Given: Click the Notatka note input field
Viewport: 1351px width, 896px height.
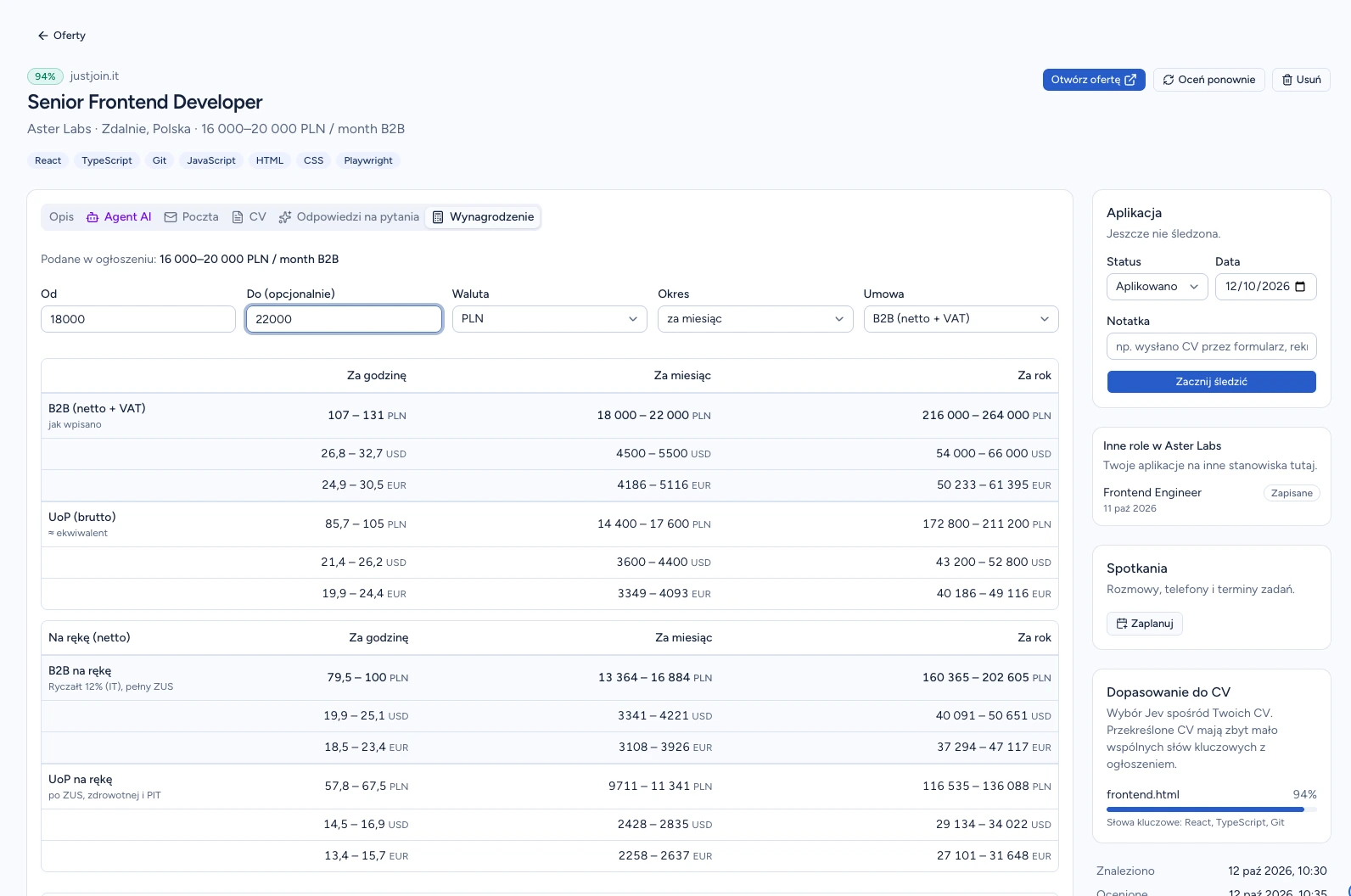Looking at the screenshot, I should point(1212,346).
